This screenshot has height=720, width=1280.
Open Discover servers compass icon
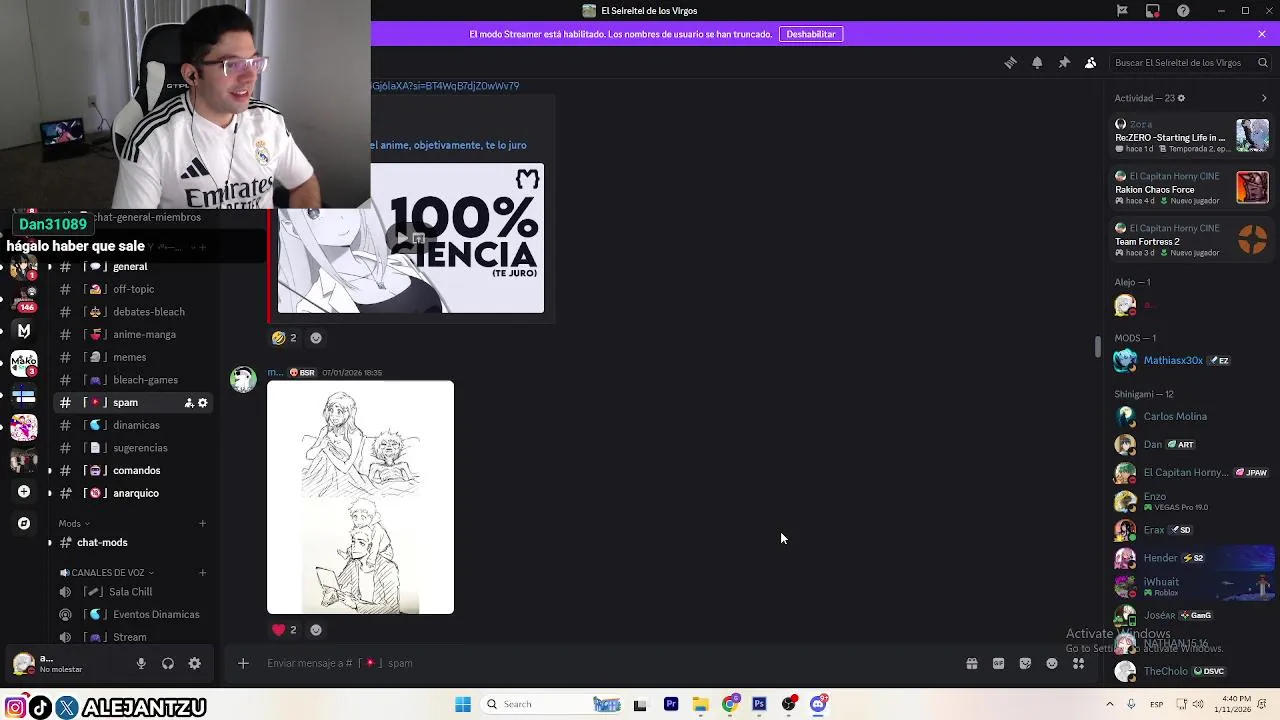(24, 523)
